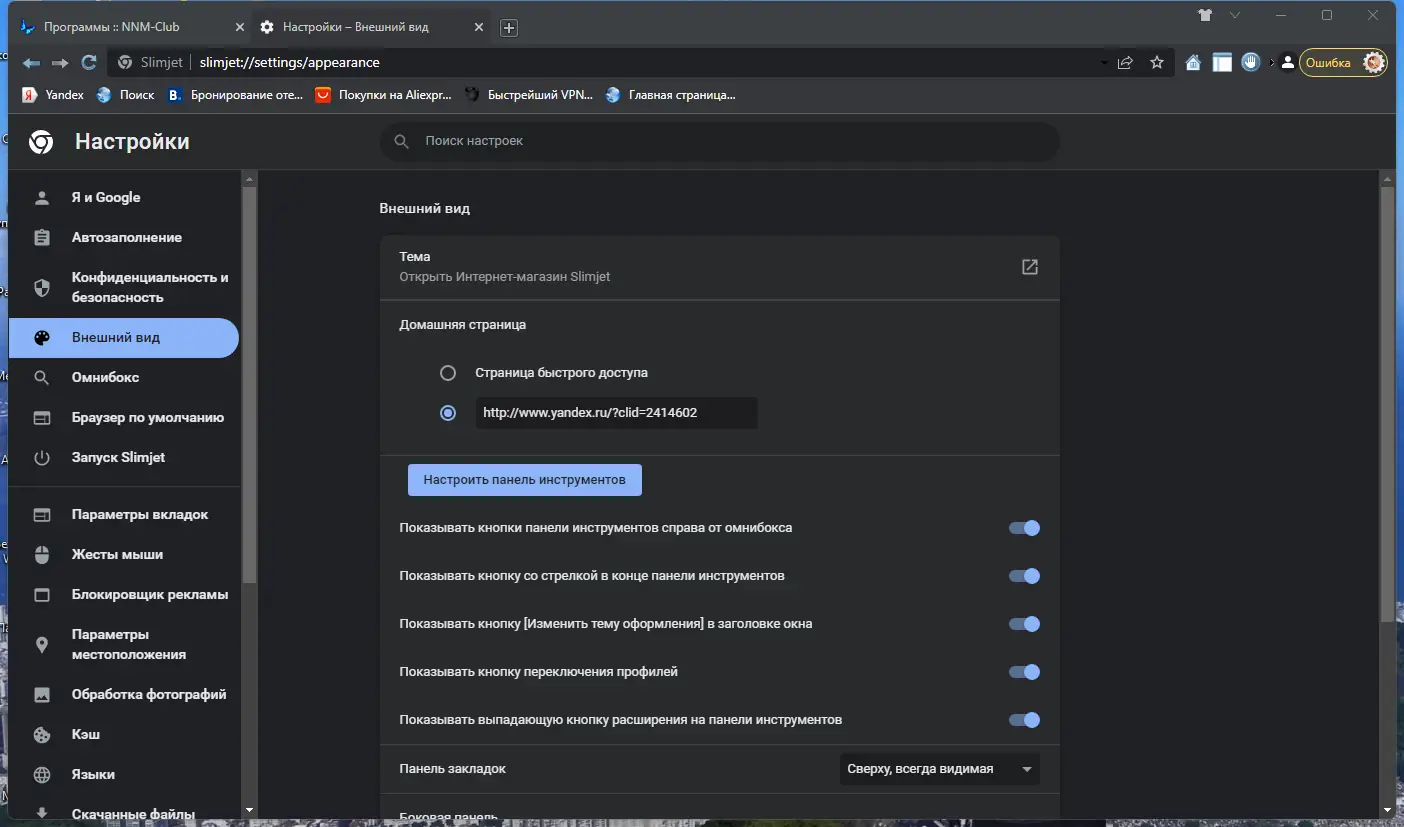Open Кэш settings section
This screenshot has width=1404, height=827.
(124, 734)
